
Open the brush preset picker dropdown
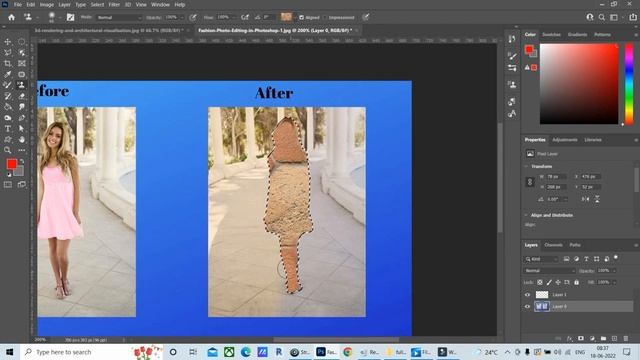point(60,18)
